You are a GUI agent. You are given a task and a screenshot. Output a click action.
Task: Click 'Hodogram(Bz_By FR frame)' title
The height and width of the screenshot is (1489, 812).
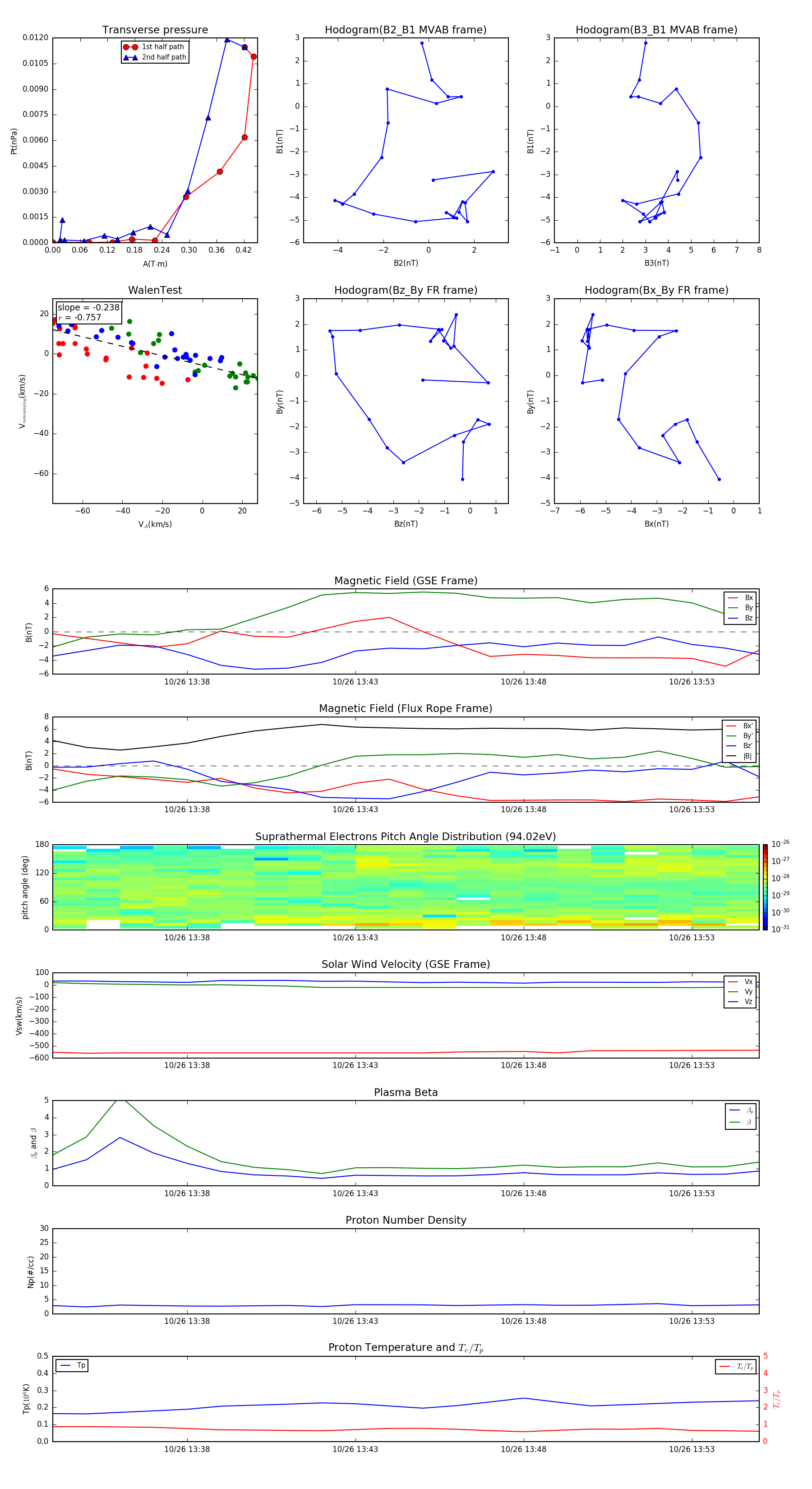[406, 290]
